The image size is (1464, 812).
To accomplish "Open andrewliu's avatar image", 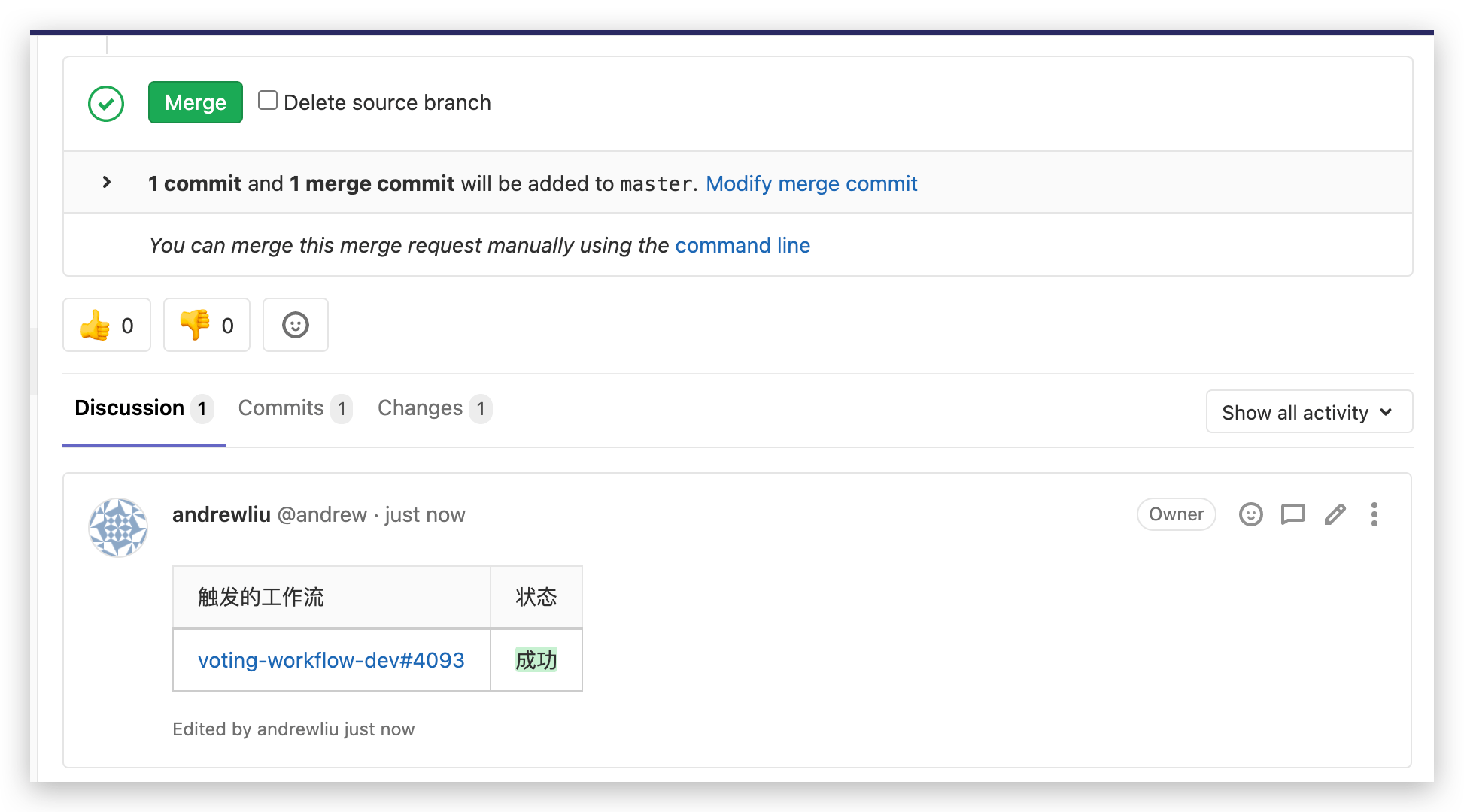I will click(x=118, y=528).
